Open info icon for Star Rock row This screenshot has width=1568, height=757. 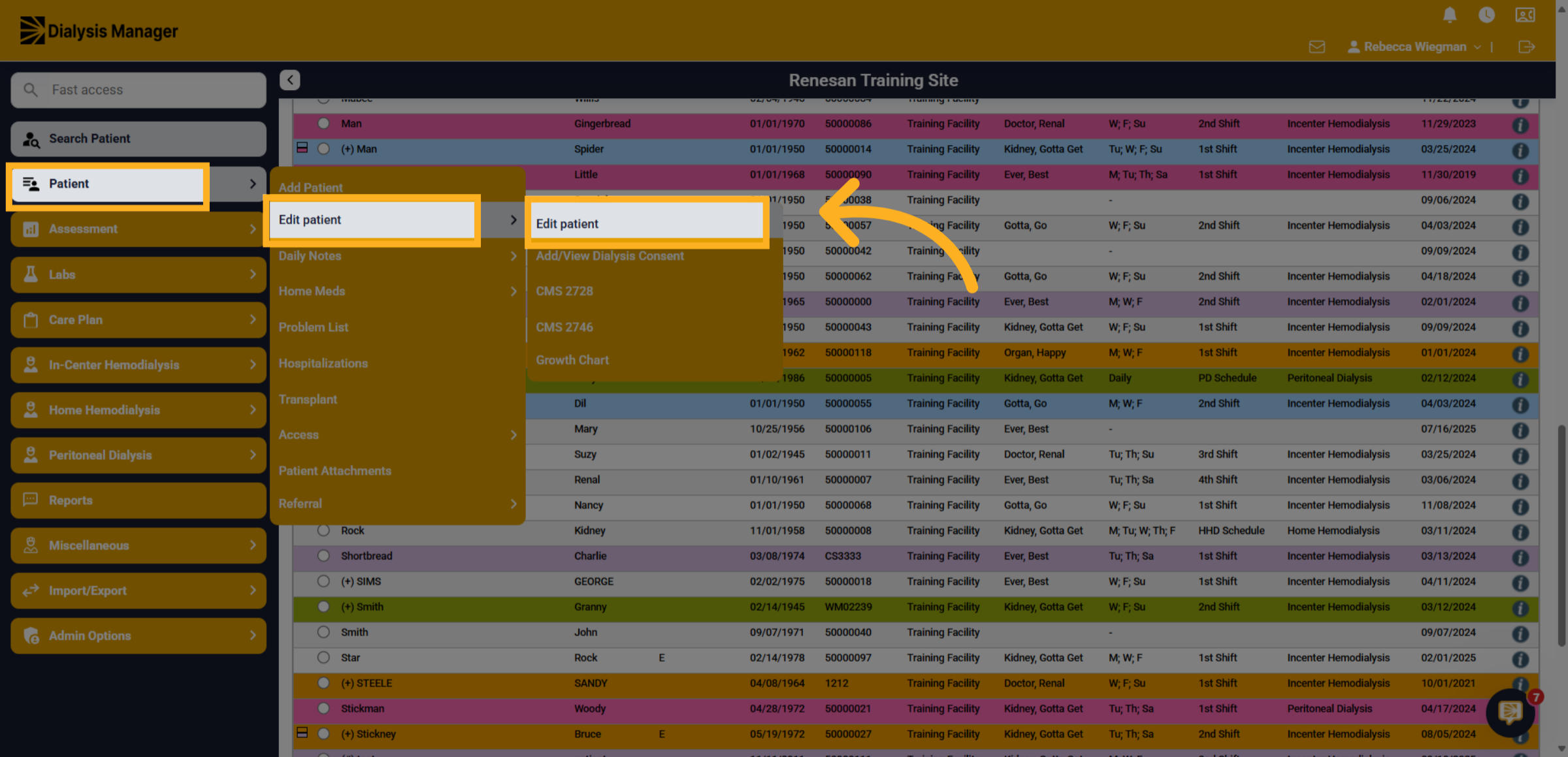coord(1520,659)
